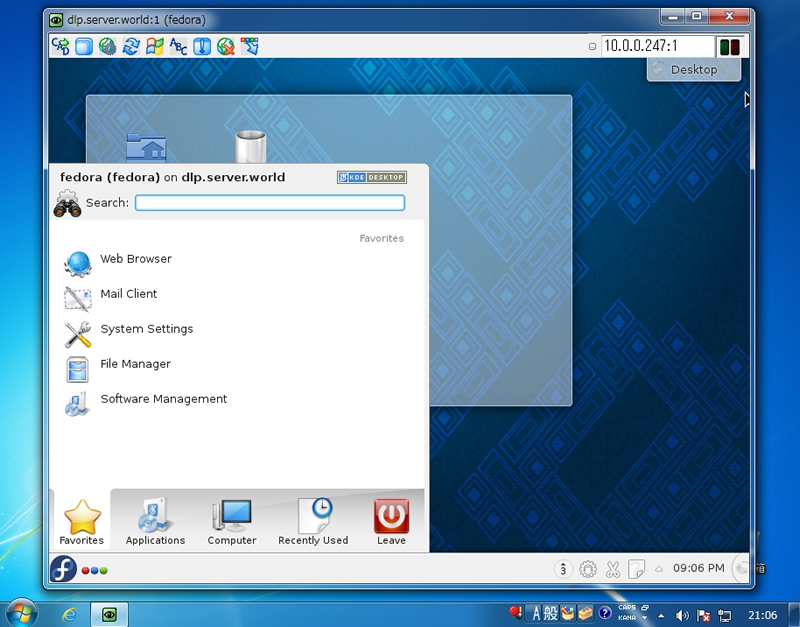Screen dimensions: 800x627
Task: Click the Fedora kickoff launcher button
Action: click(63, 569)
